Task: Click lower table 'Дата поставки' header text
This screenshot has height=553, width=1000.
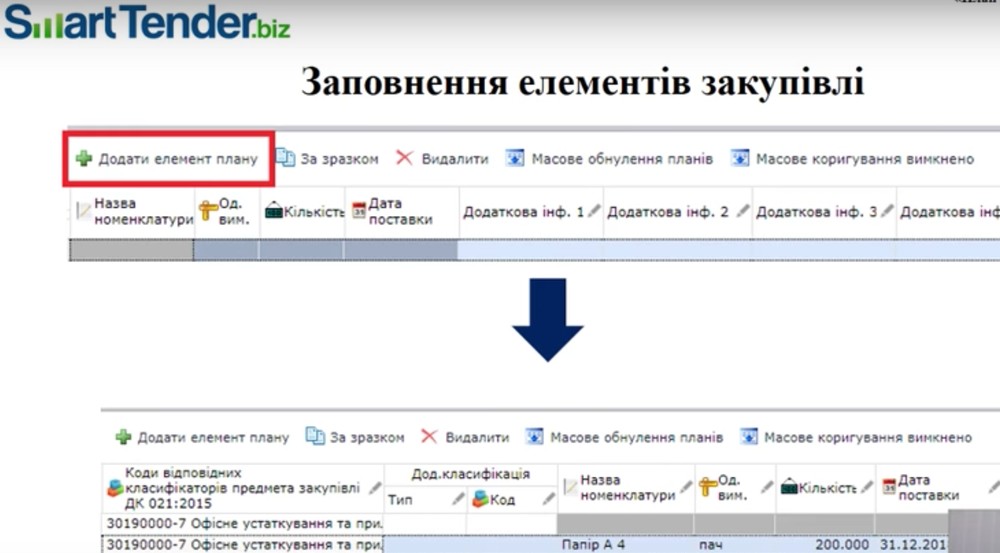Action: pos(928,488)
